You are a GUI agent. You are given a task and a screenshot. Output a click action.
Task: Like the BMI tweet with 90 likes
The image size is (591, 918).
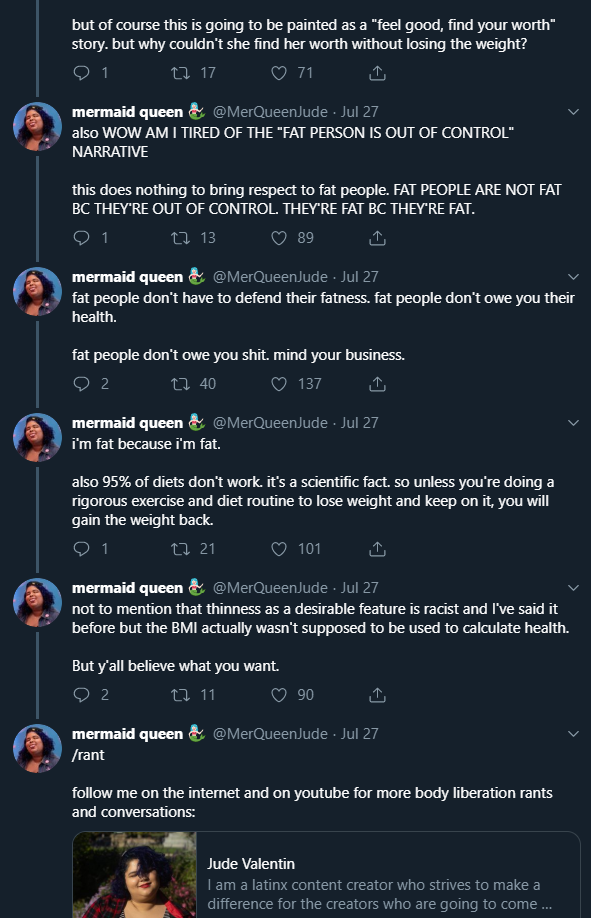[x=279, y=695]
